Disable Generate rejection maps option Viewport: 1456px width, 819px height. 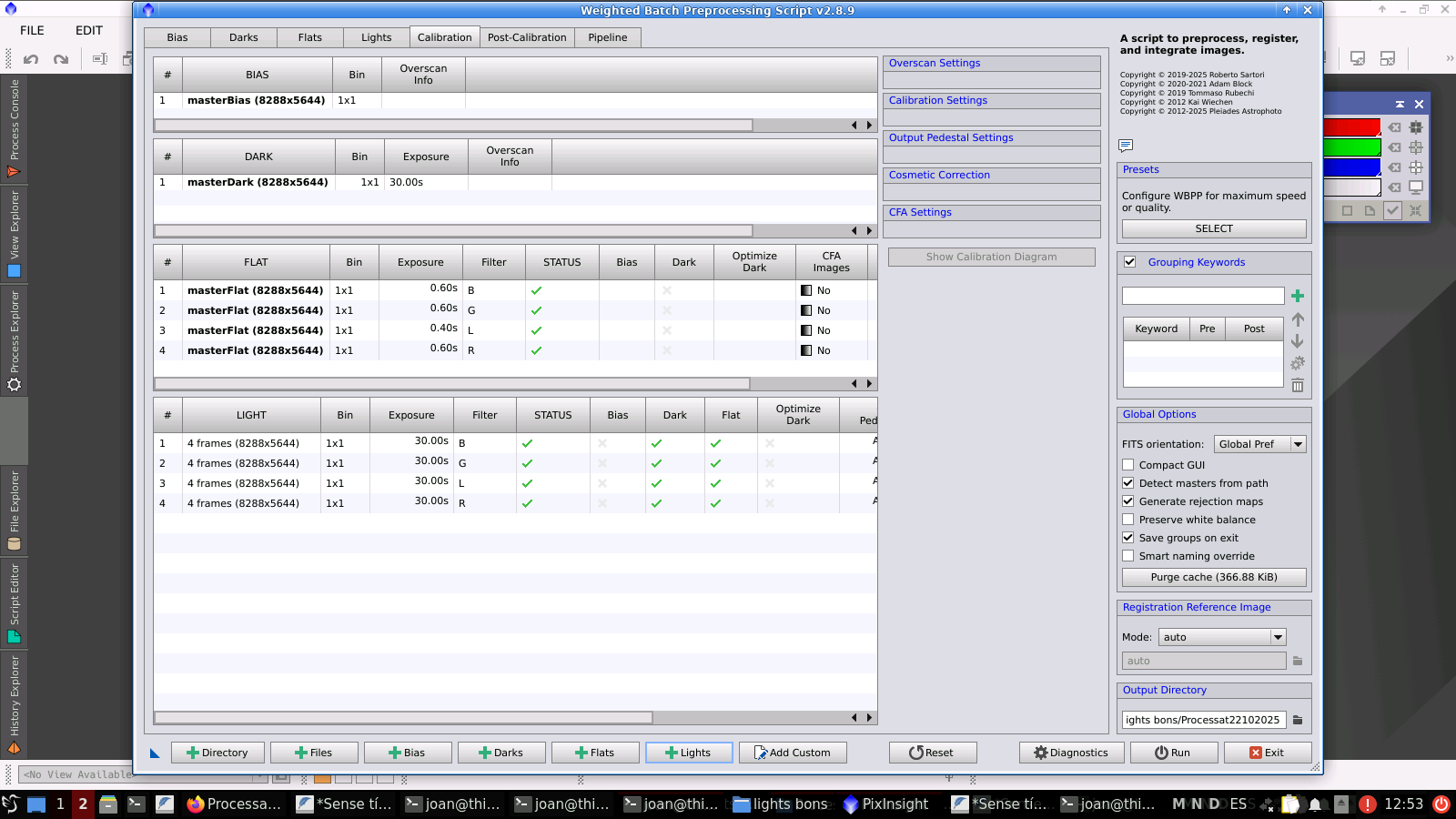click(x=1128, y=501)
